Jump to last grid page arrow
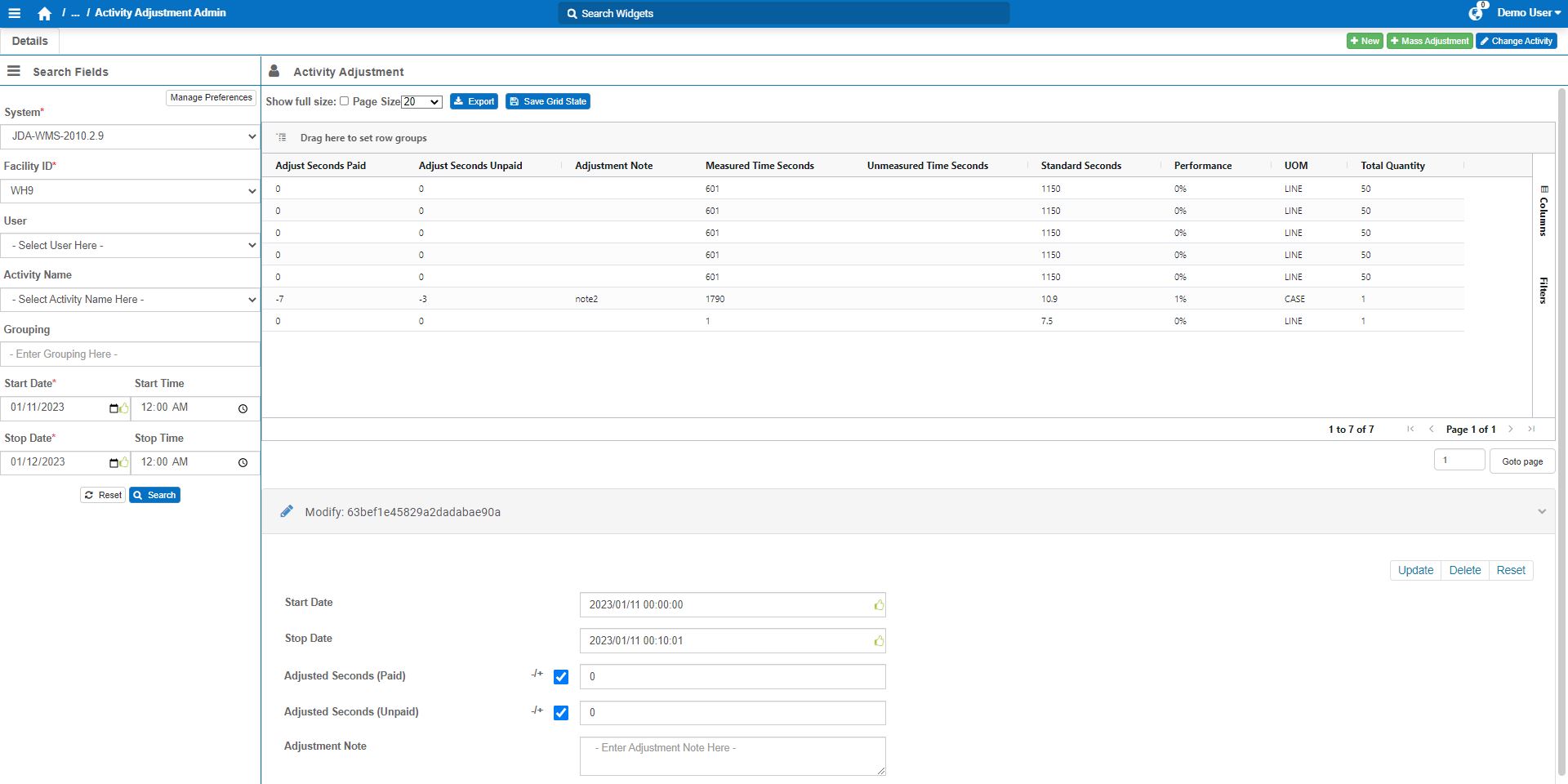 pos(1531,429)
